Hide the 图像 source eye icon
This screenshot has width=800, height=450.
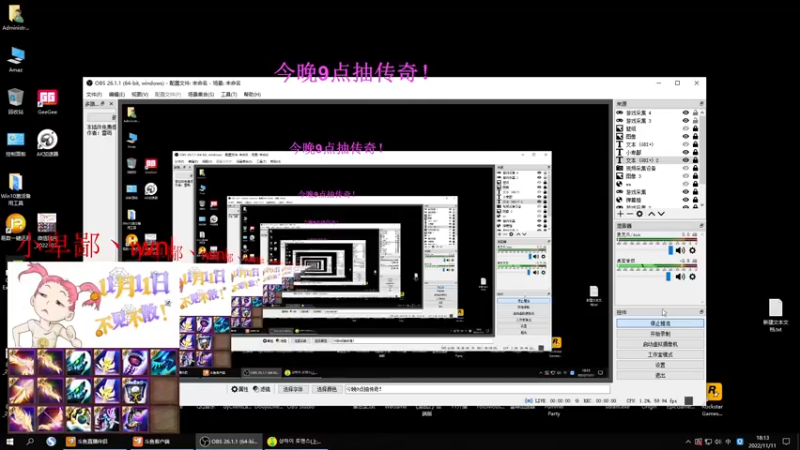686,136
